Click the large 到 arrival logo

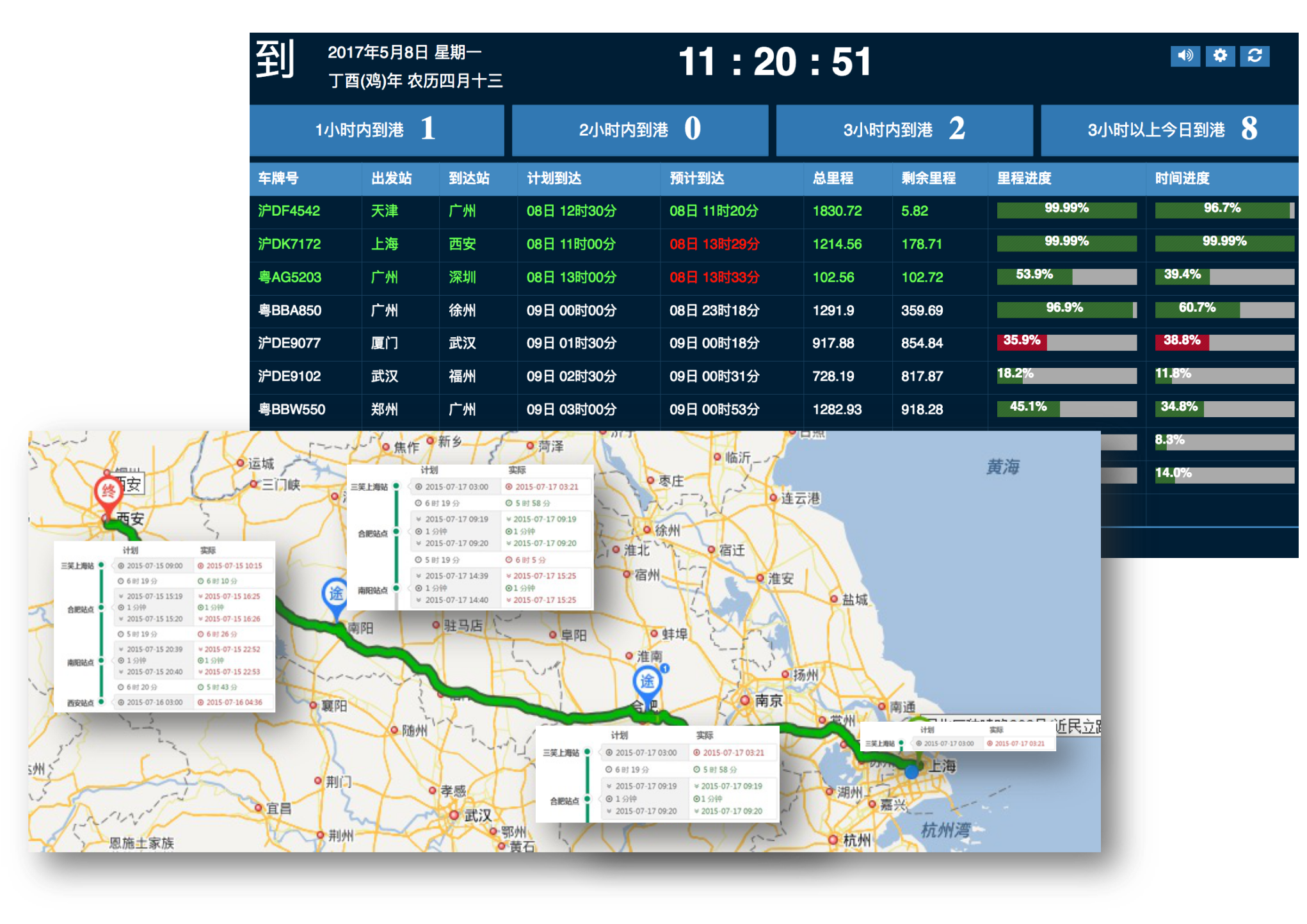coord(275,59)
